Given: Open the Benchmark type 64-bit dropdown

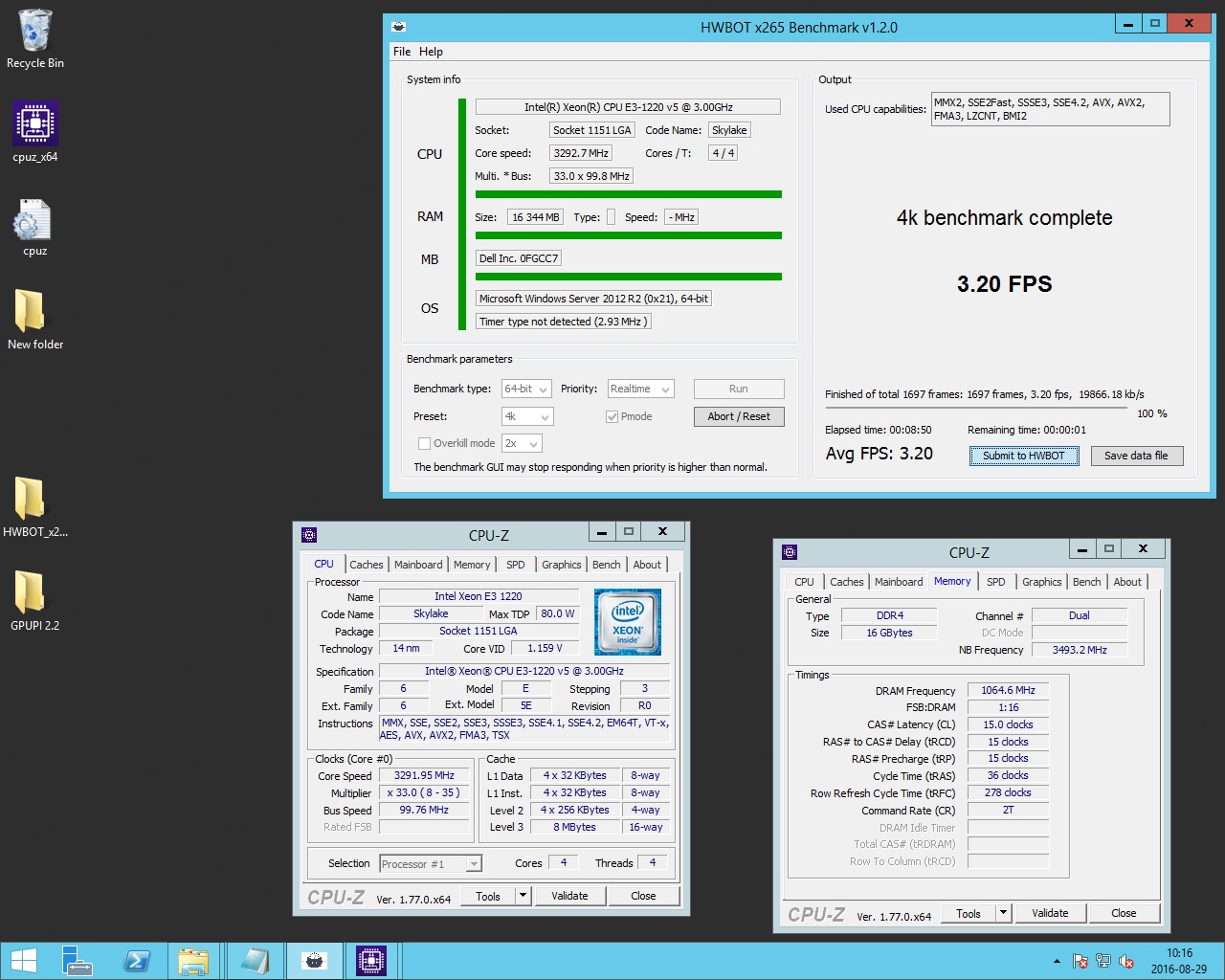Looking at the screenshot, I should coord(526,389).
